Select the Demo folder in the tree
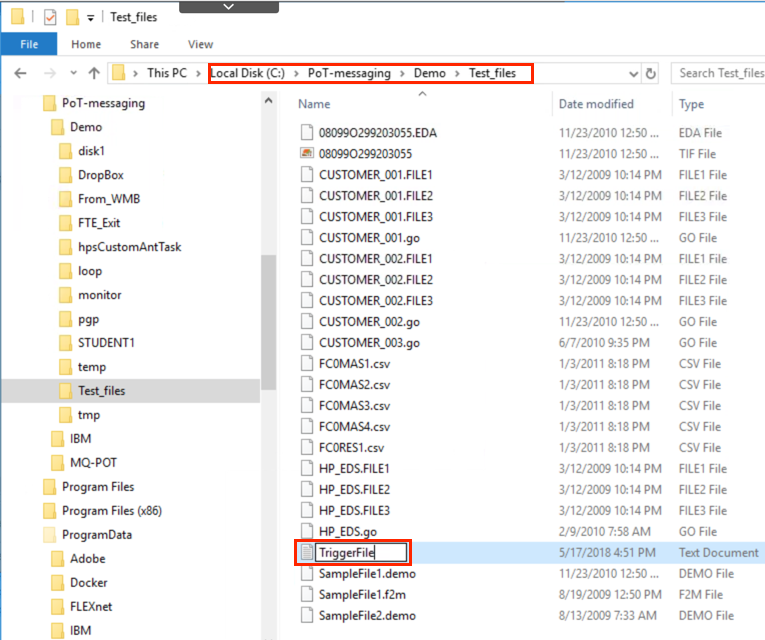The height and width of the screenshot is (640, 765). (86, 127)
